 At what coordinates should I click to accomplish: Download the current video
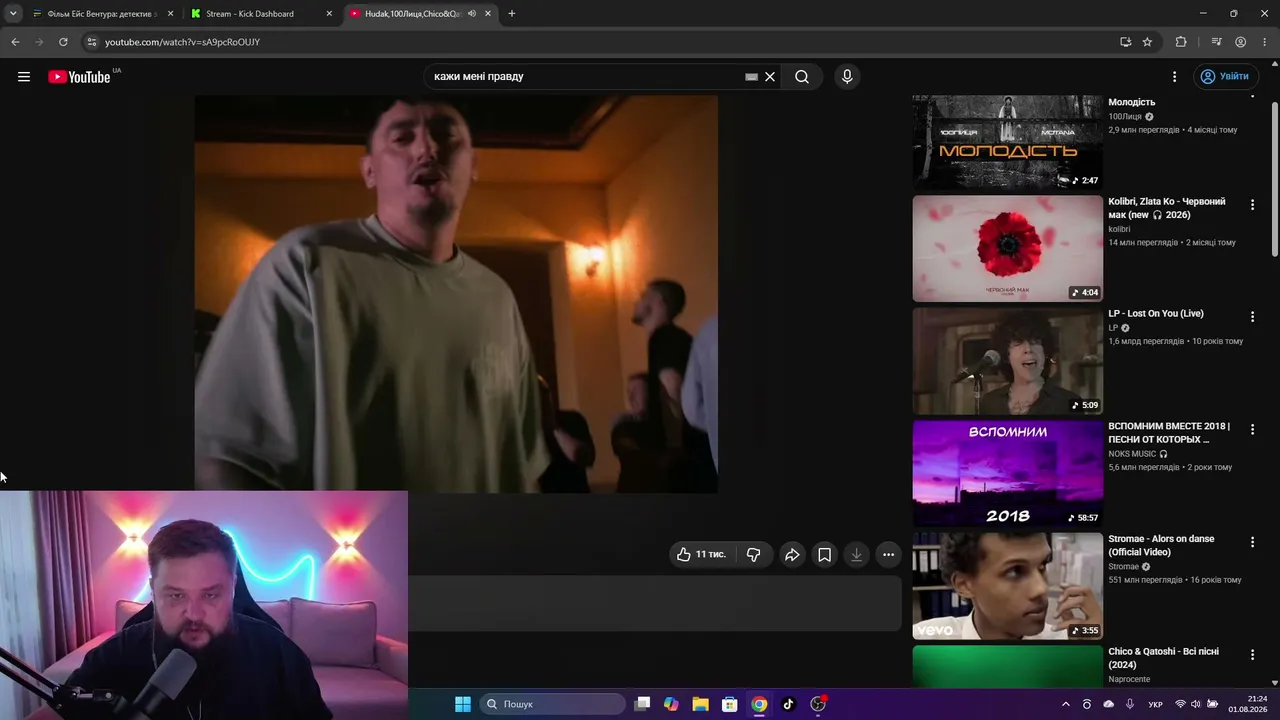(856, 555)
